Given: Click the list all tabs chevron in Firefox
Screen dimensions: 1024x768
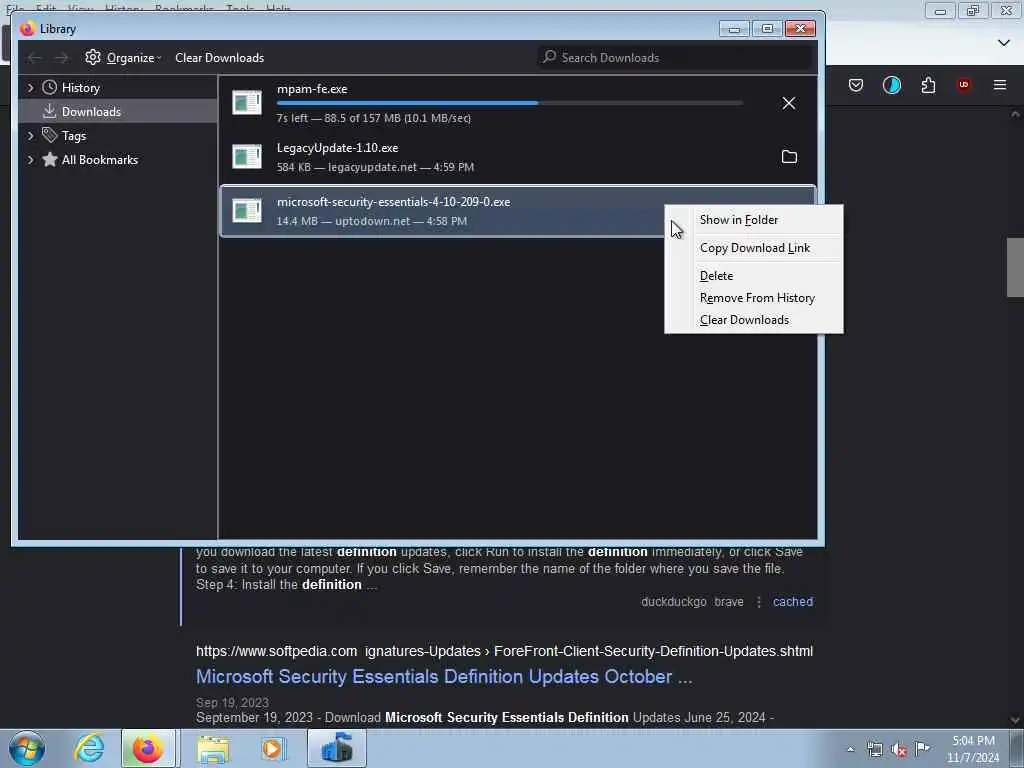Looking at the screenshot, I should click(1004, 43).
